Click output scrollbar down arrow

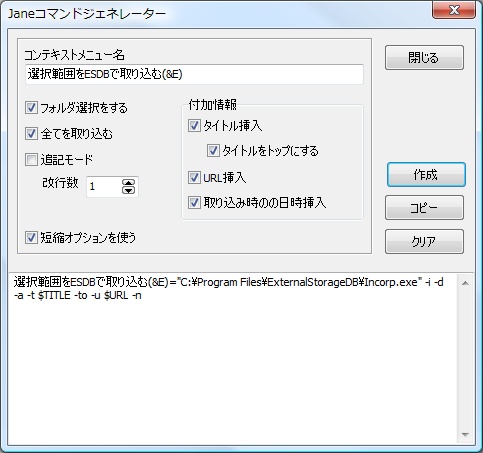(465, 435)
